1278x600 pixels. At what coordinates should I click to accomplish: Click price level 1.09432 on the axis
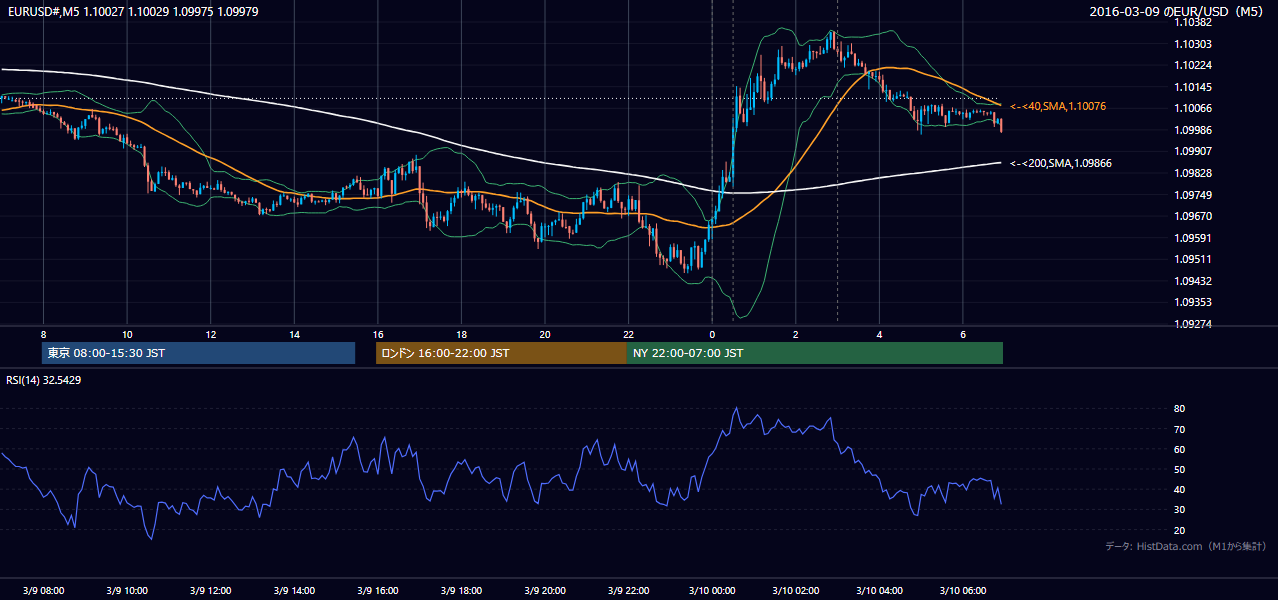click(1194, 281)
